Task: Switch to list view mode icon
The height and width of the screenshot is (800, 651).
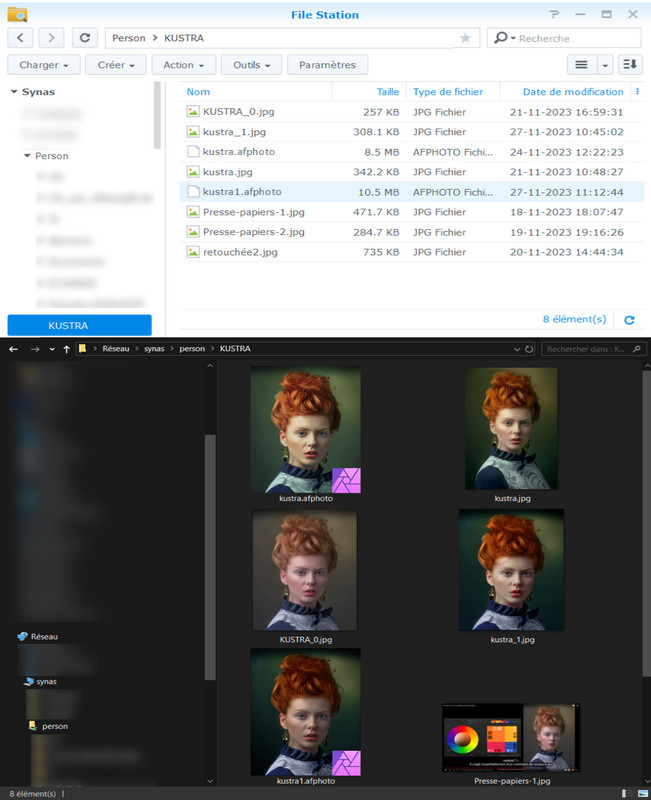Action: (x=582, y=65)
